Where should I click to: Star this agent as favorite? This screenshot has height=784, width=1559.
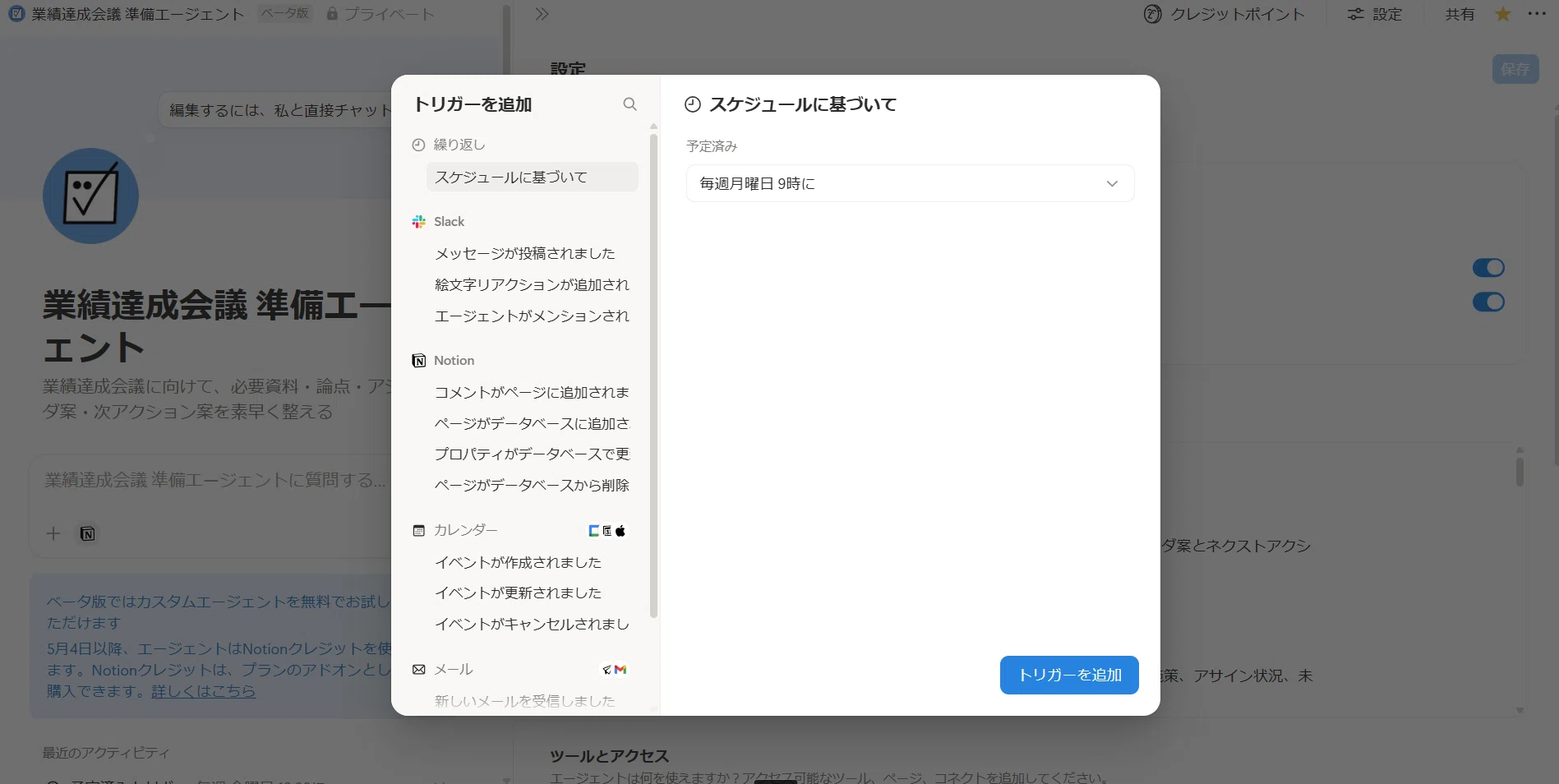point(1502,14)
